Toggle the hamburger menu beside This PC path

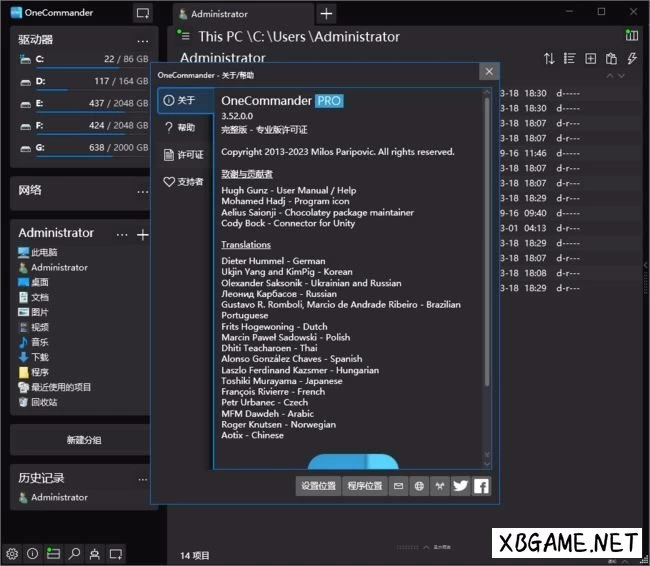[x=183, y=36]
